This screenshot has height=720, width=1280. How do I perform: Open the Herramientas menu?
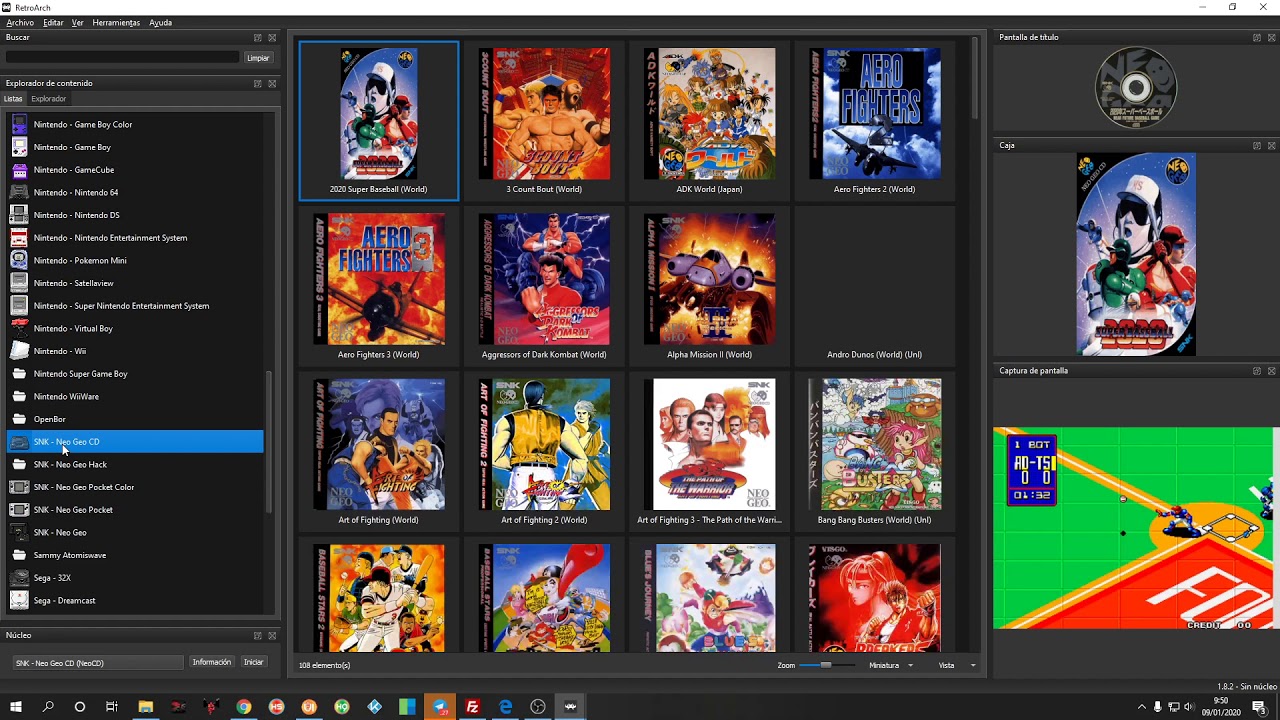pyautogui.click(x=116, y=22)
